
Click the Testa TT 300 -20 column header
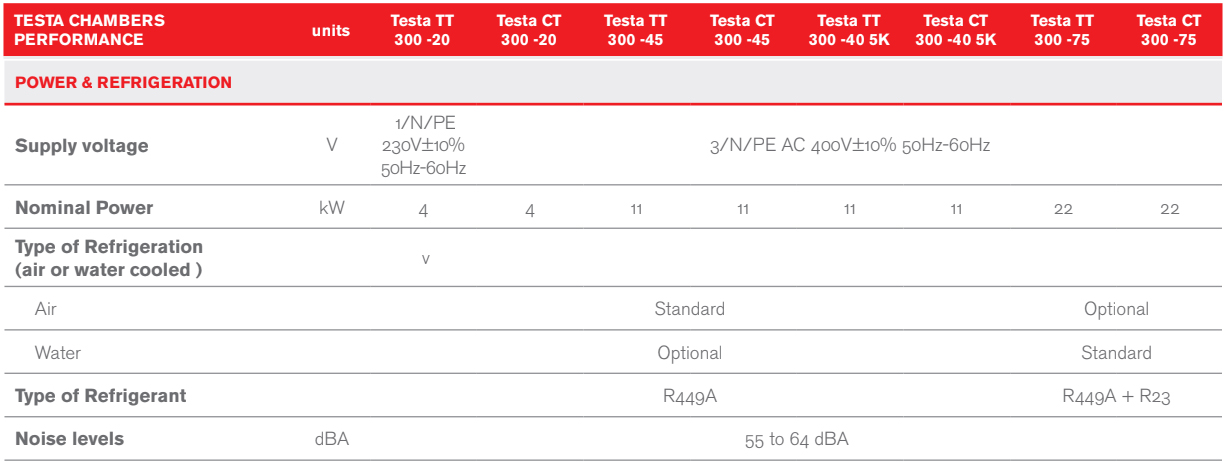pos(423,30)
